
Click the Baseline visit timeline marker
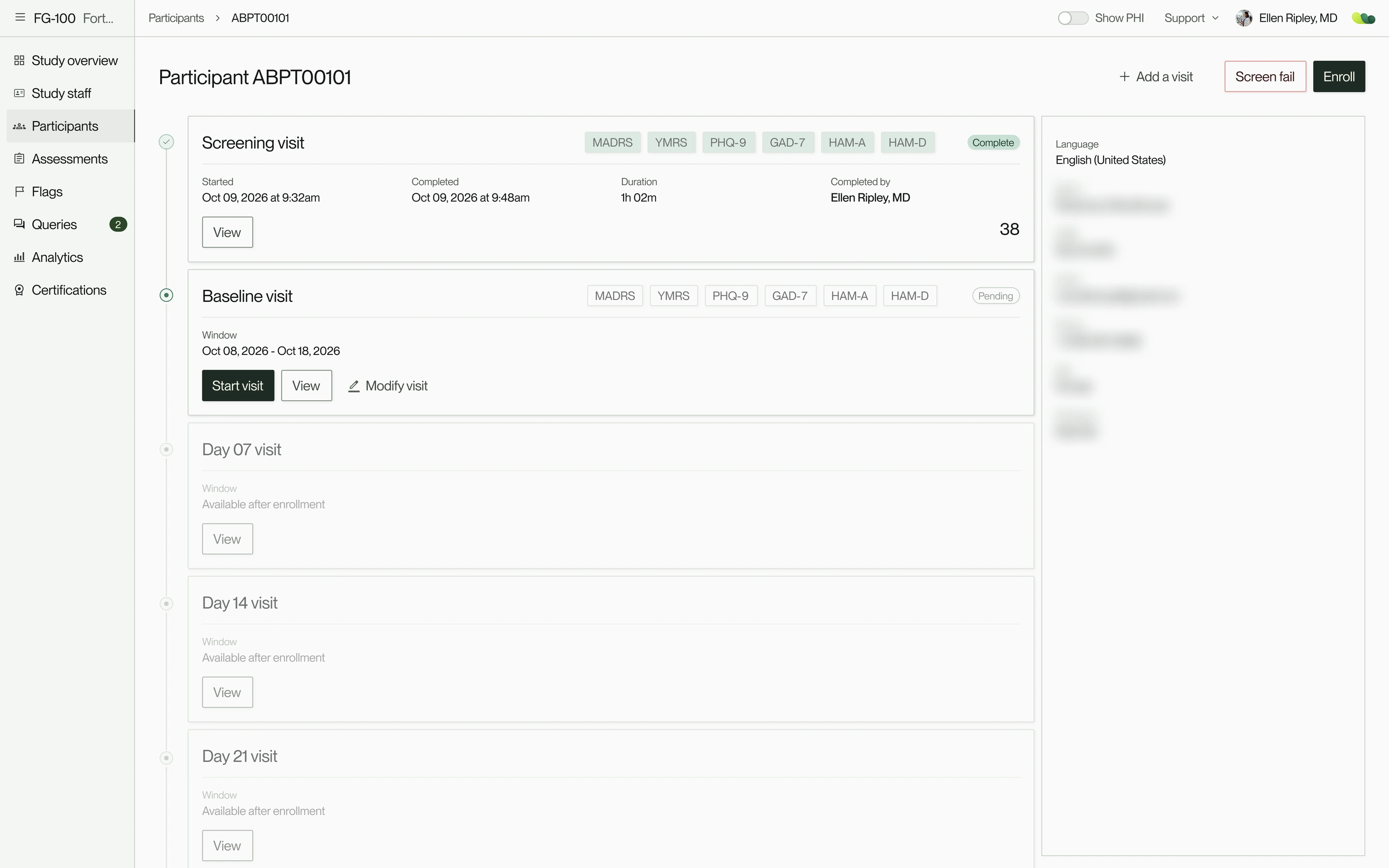166,295
